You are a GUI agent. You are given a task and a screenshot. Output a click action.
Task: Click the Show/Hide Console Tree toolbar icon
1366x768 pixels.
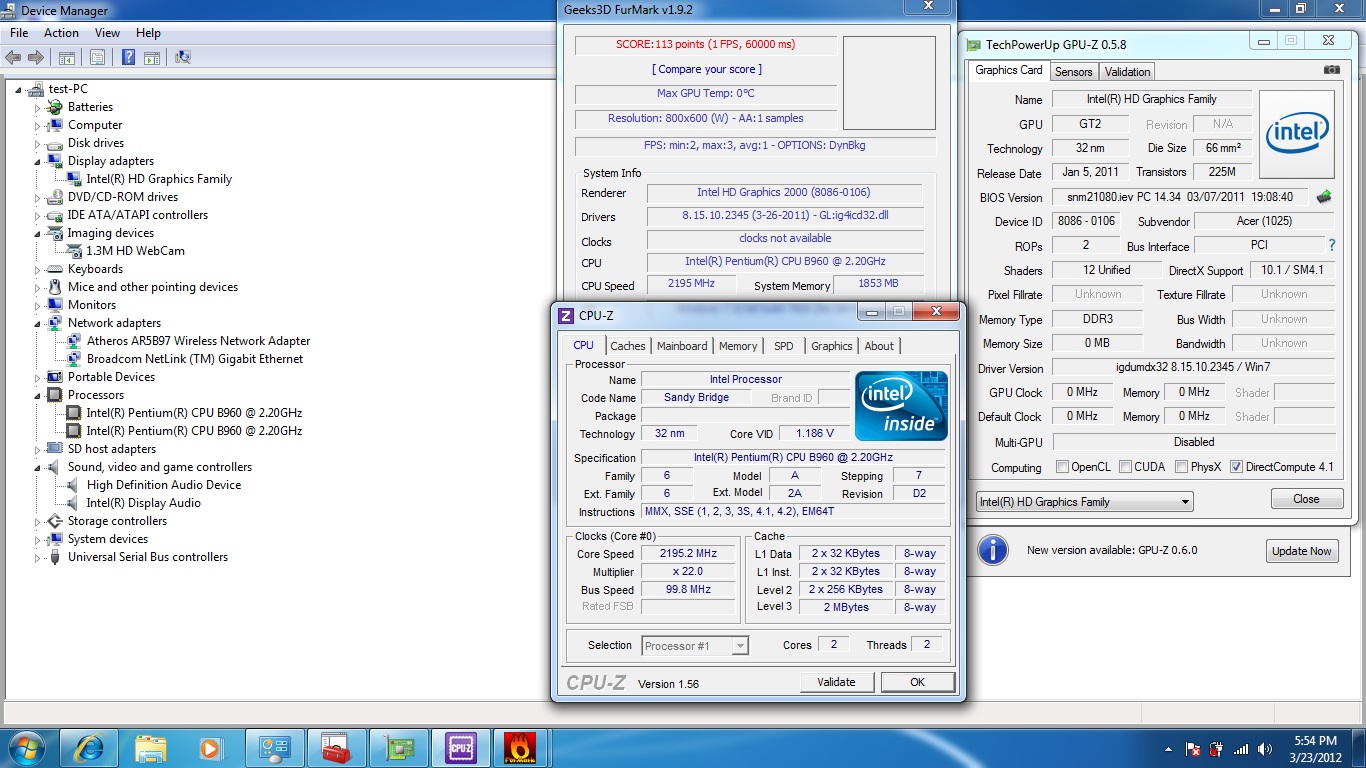pyautogui.click(x=68, y=57)
